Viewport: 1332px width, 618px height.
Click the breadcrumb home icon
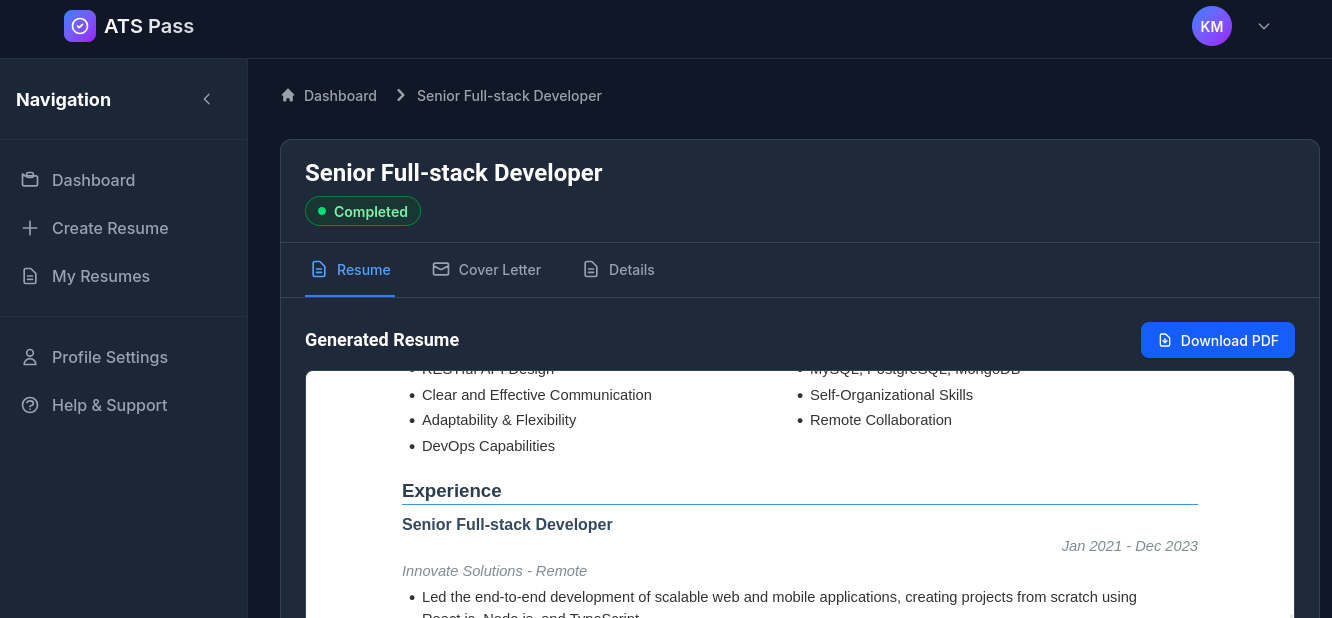(288, 95)
